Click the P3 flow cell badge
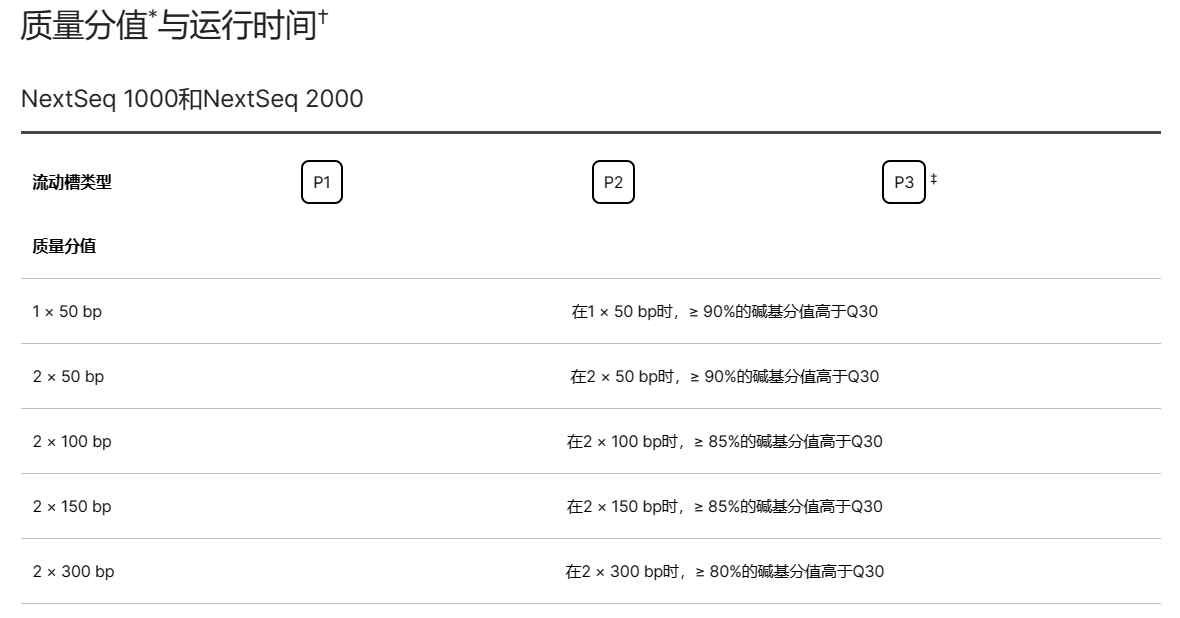The height and width of the screenshot is (618, 1180). click(x=903, y=182)
